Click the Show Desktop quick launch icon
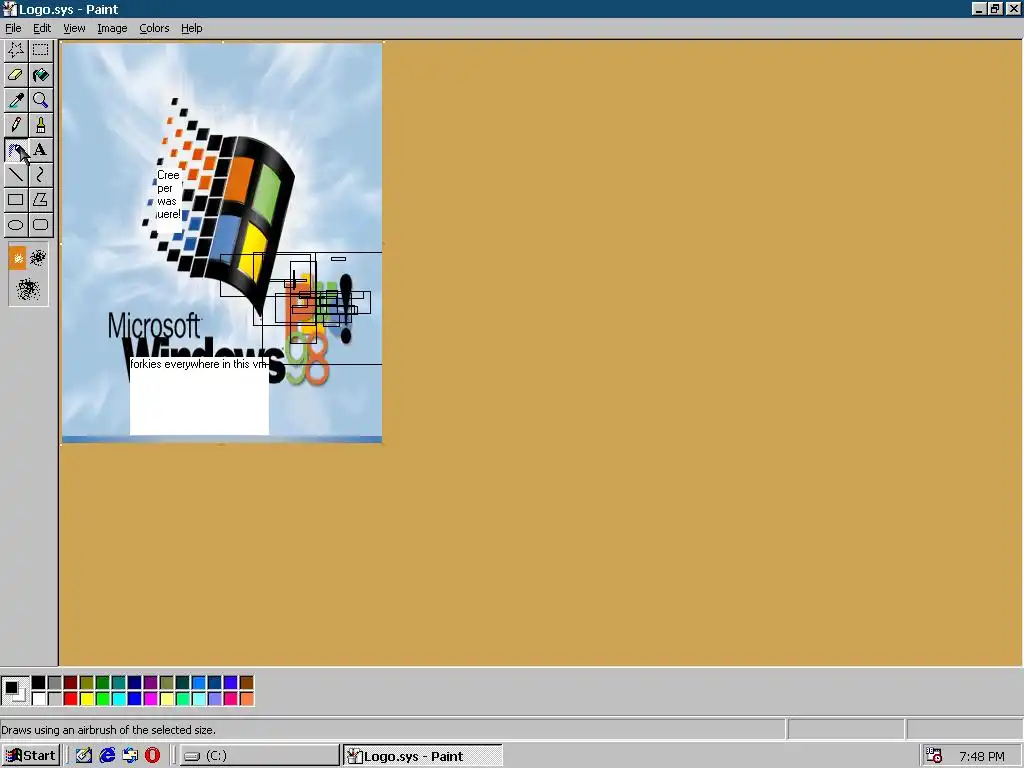1024x768 pixels. (84, 756)
